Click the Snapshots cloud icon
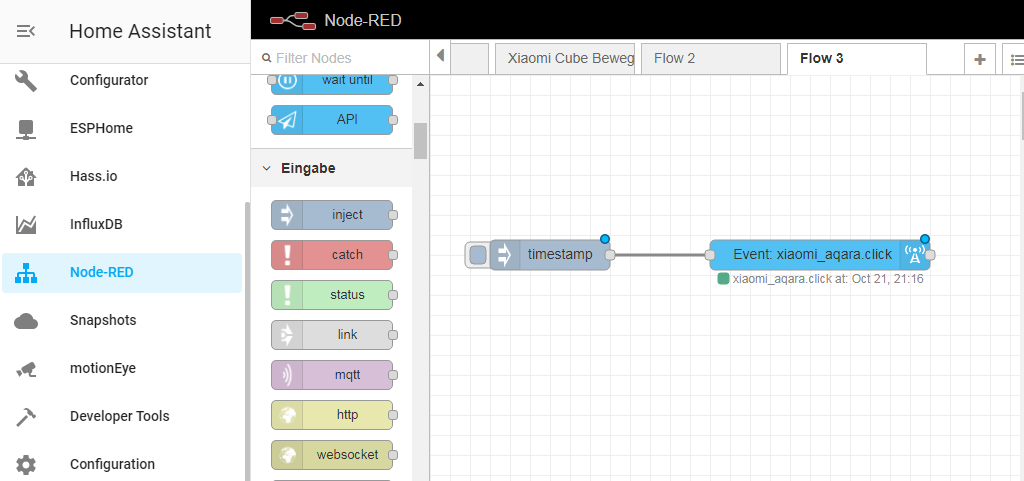 tap(26, 320)
